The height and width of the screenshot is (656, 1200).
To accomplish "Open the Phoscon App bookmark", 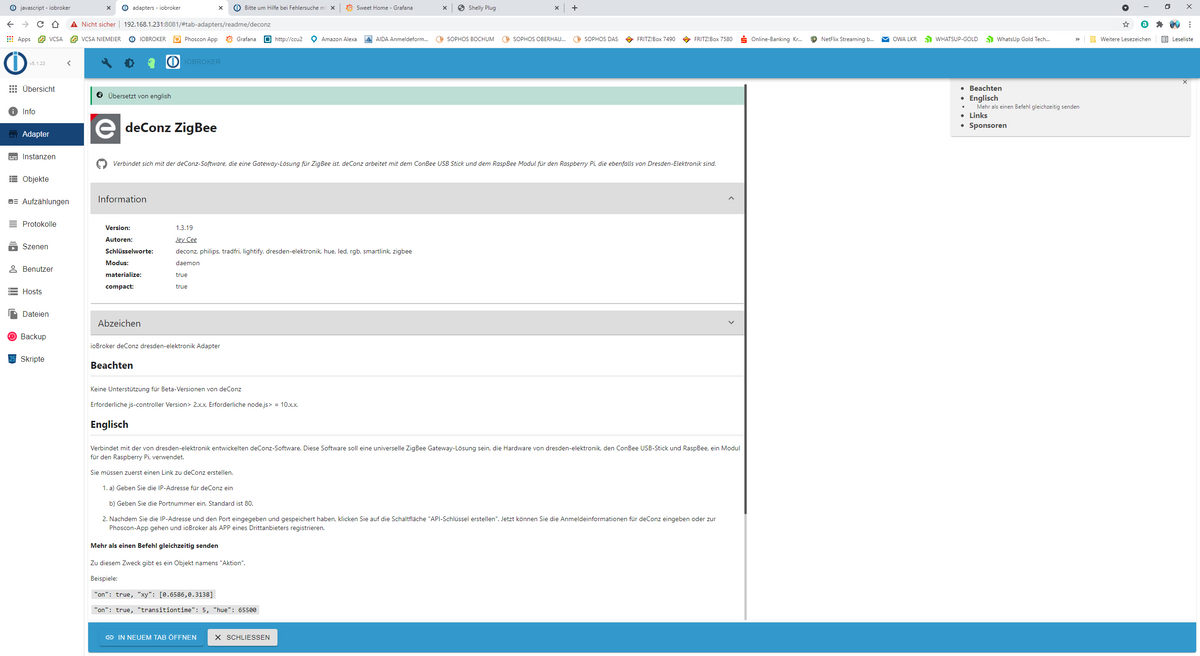I will pos(195,39).
